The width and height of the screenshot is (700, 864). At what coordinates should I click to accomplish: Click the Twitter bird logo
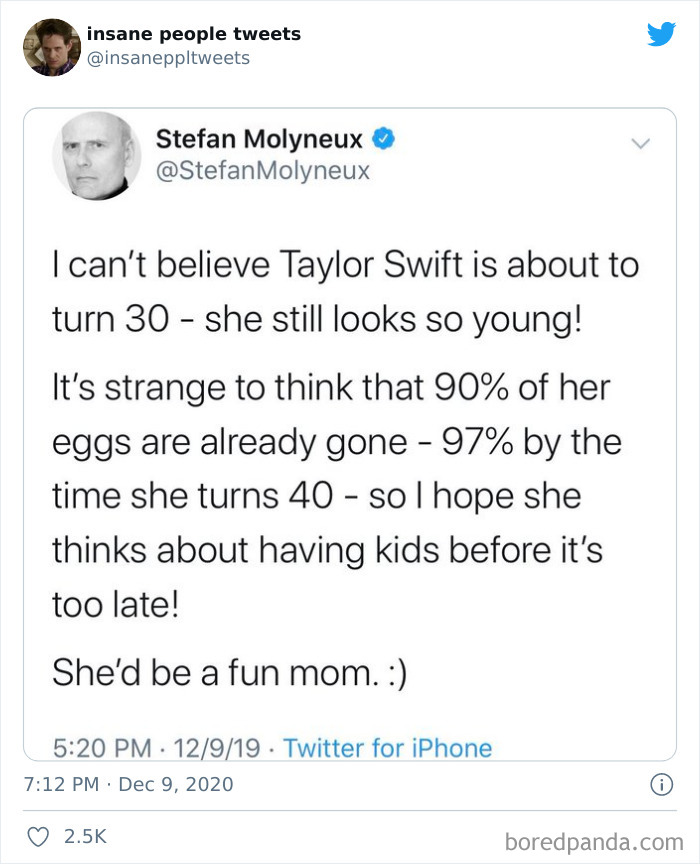point(662,33)
